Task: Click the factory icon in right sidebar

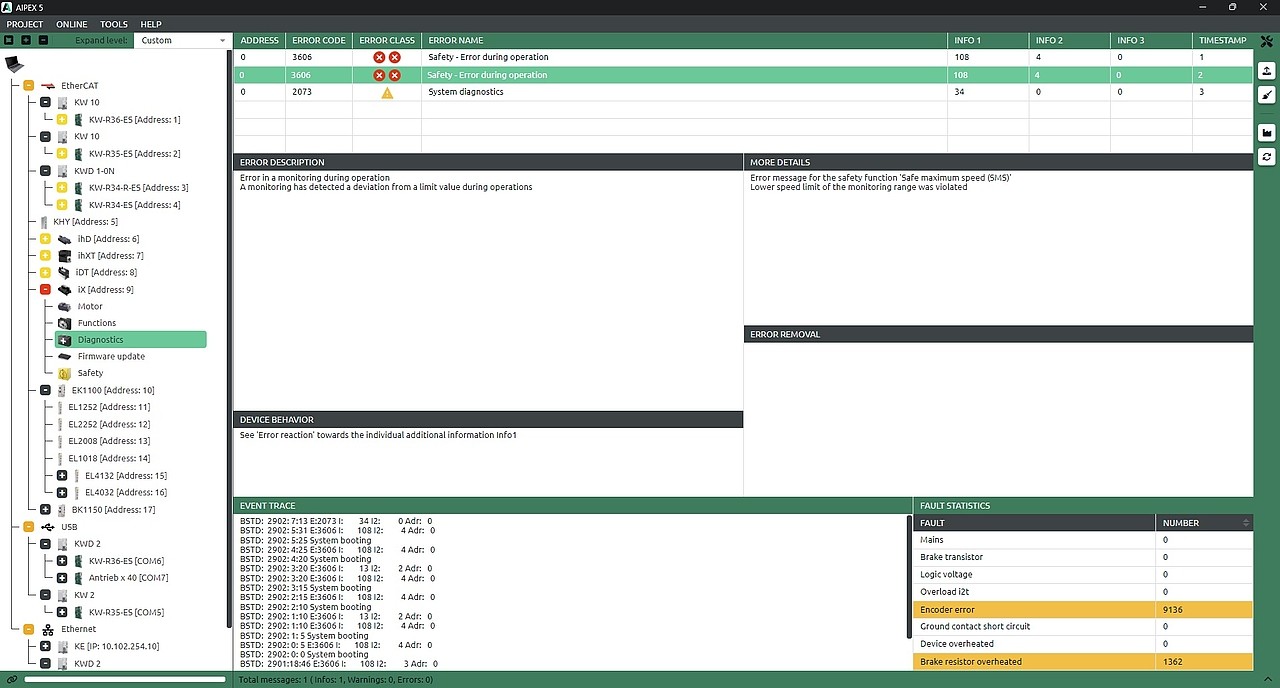Action: (x=1267, y=133)
